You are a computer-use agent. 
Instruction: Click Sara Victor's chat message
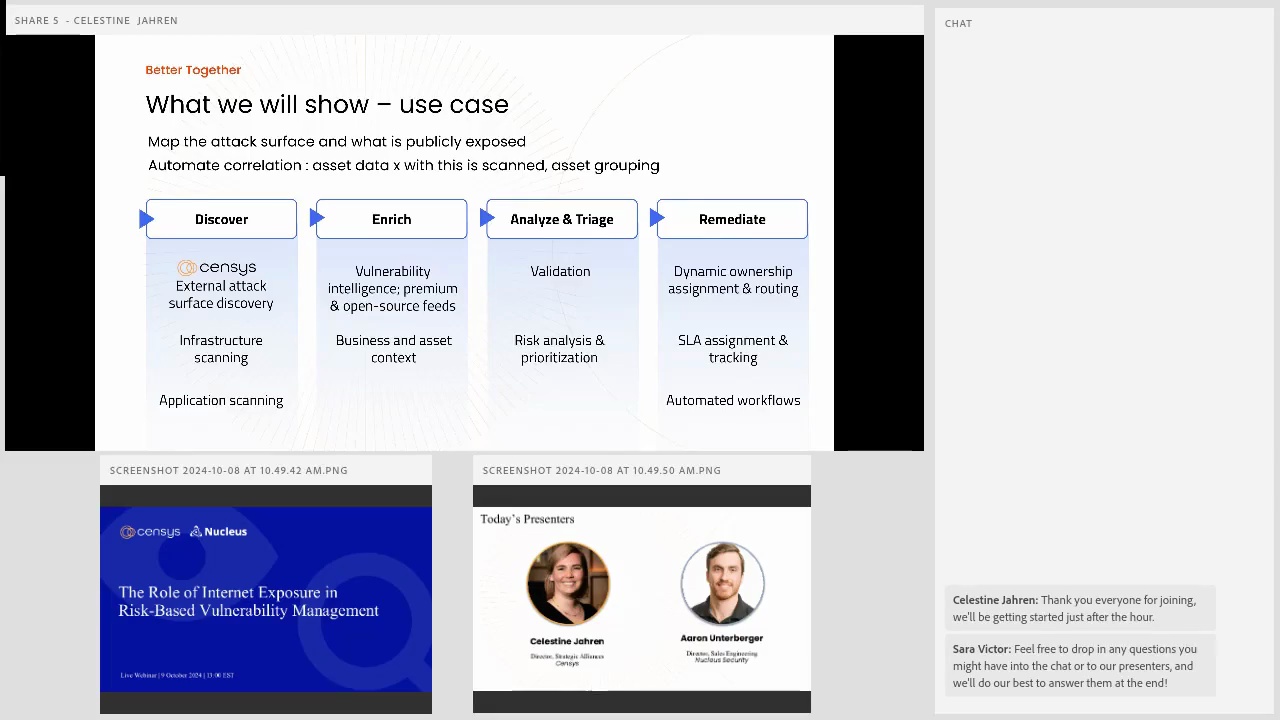click(1080, 666)
